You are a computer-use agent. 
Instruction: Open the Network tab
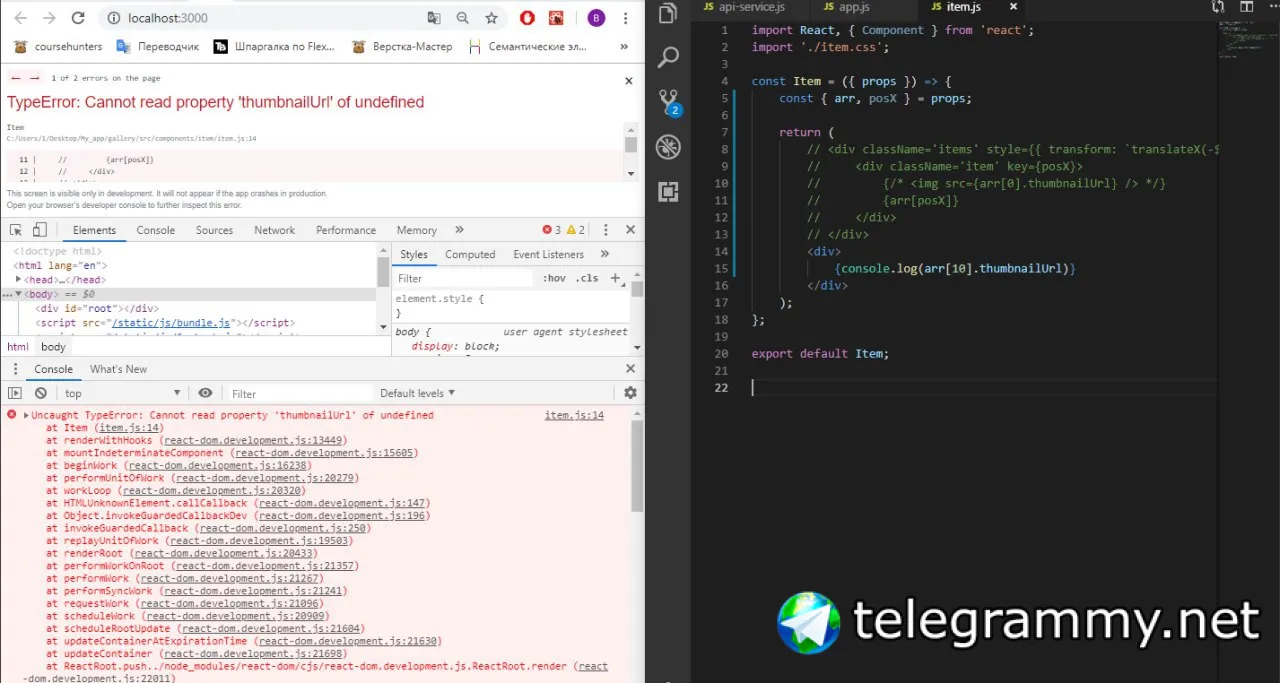pos(274,230)
